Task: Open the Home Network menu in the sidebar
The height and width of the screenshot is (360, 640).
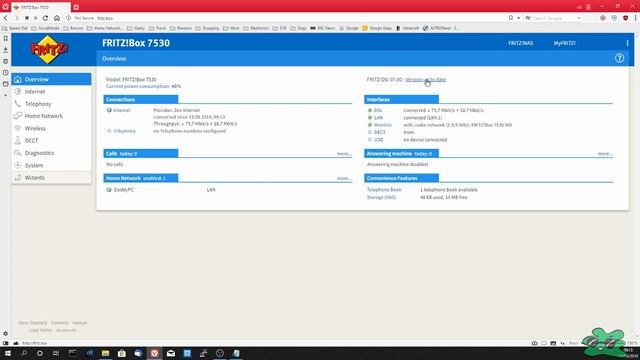Action: [51, 116]
